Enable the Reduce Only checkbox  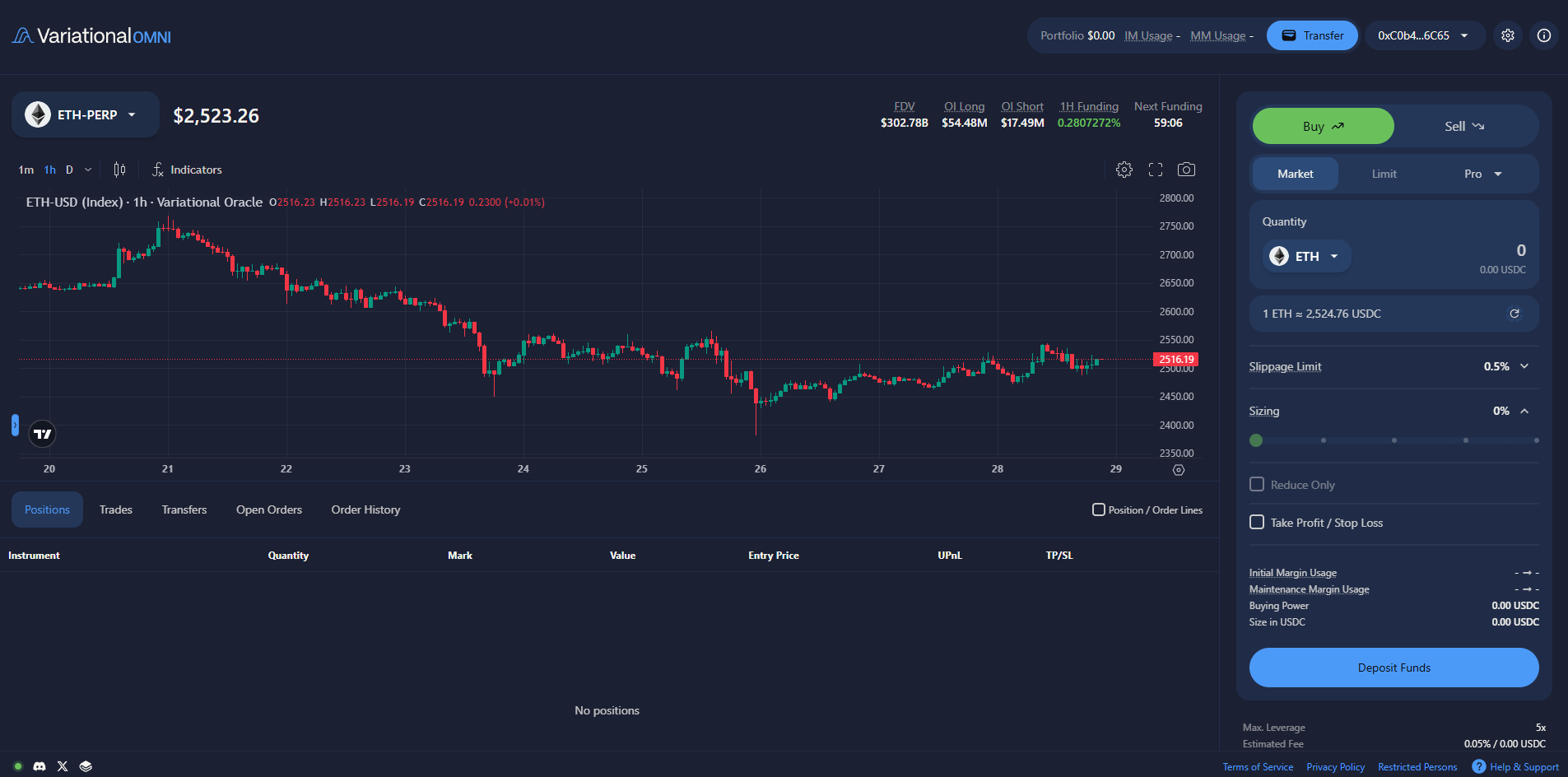tap(1257, 485)
